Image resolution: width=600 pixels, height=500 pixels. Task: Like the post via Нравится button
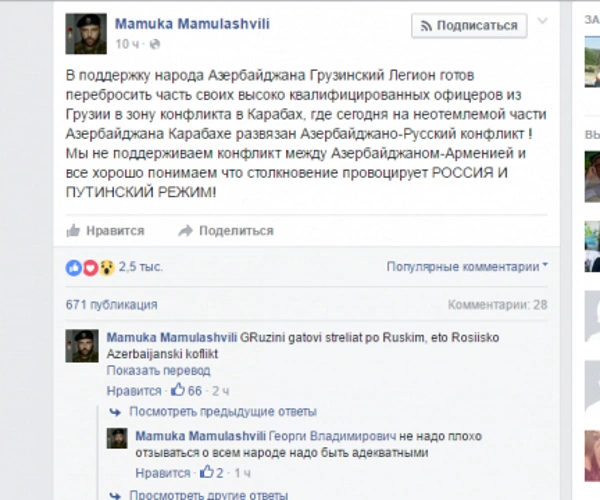click(x=106, y=231)
